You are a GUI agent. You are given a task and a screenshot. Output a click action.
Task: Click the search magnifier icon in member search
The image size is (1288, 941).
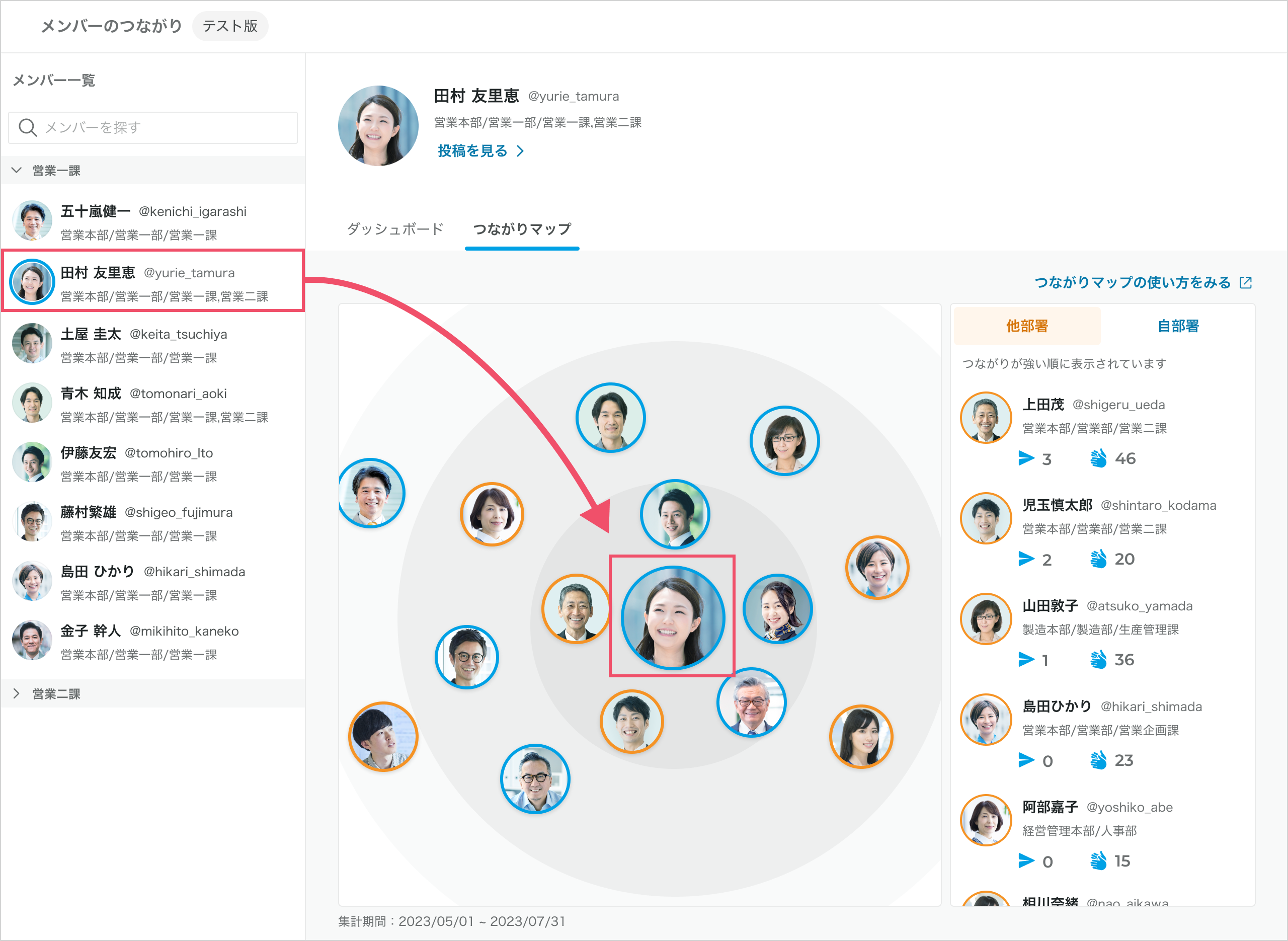tap(27, 128)
